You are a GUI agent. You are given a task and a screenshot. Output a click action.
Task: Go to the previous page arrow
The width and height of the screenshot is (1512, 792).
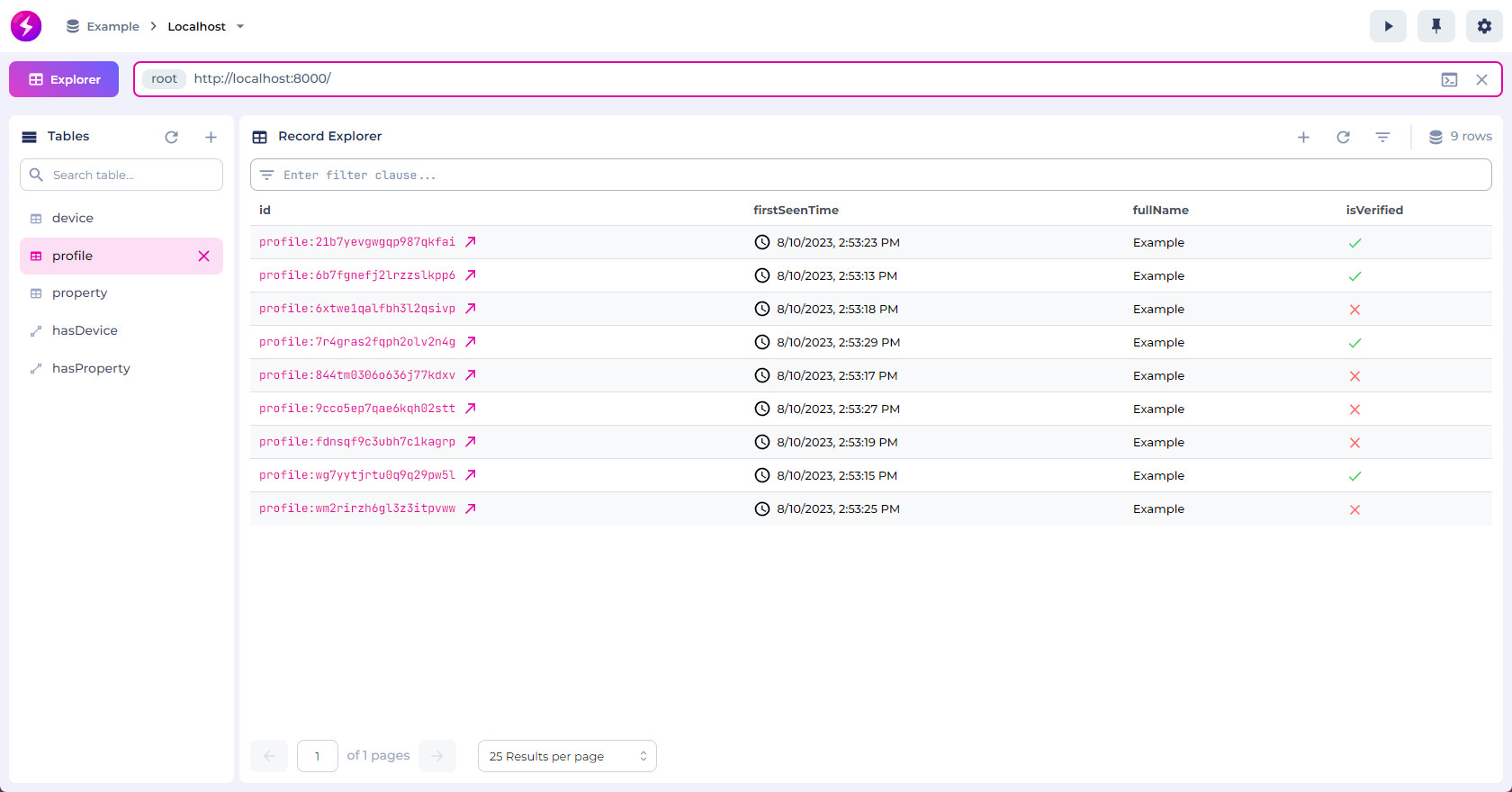[269, 756]
